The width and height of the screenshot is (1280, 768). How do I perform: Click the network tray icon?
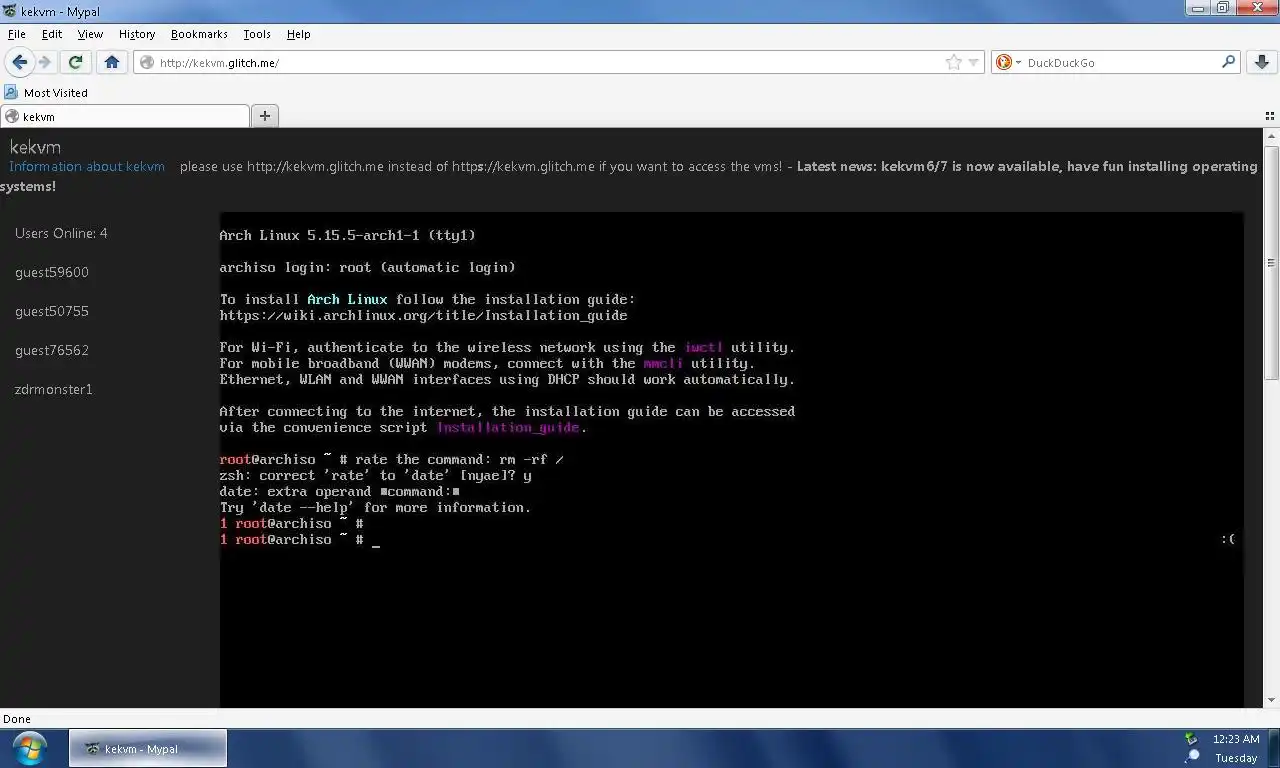[x=1191, y=739]
